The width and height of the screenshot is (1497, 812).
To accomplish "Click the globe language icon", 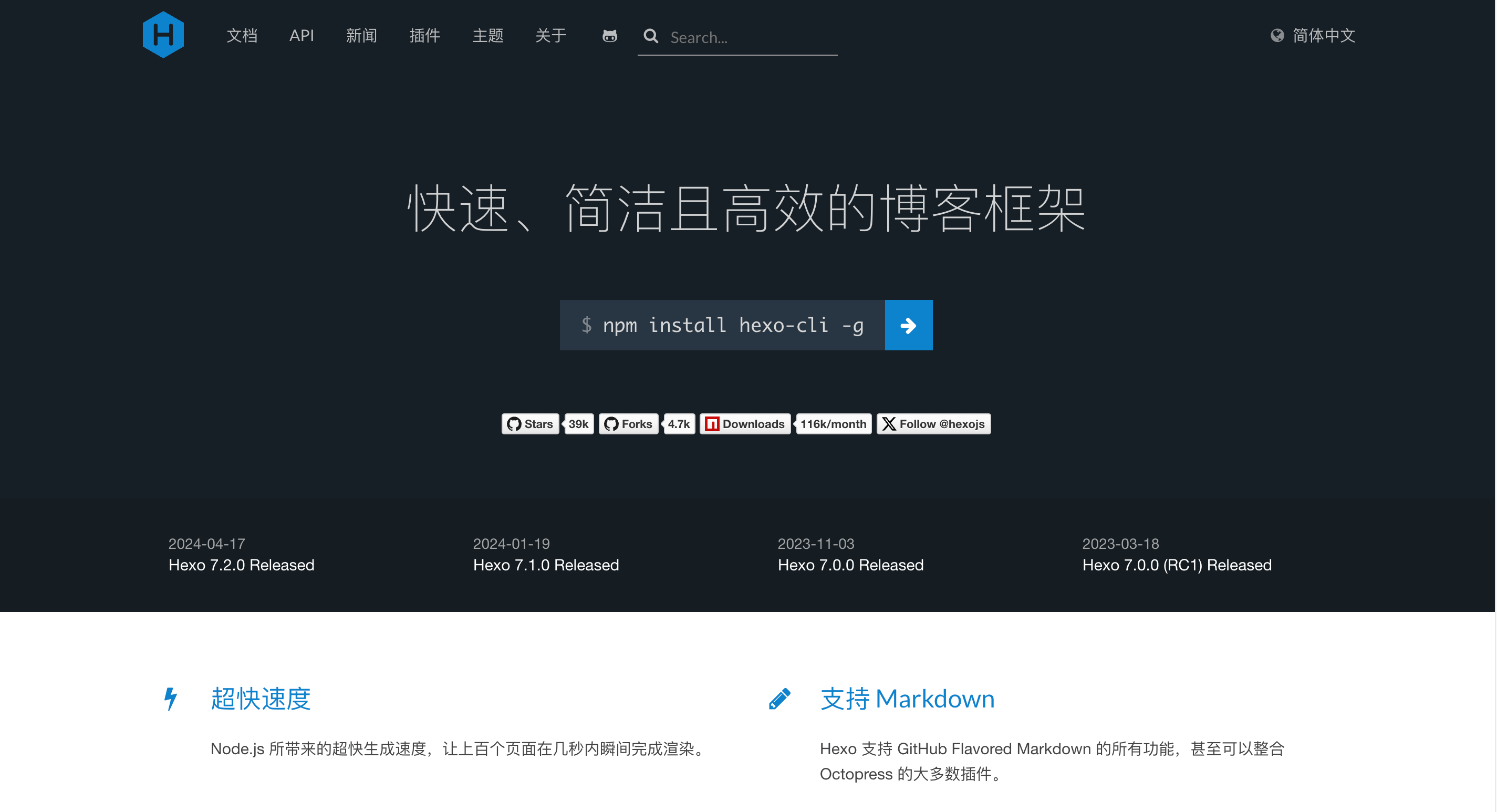I will pyautogui.click(x=1277, y=36).
